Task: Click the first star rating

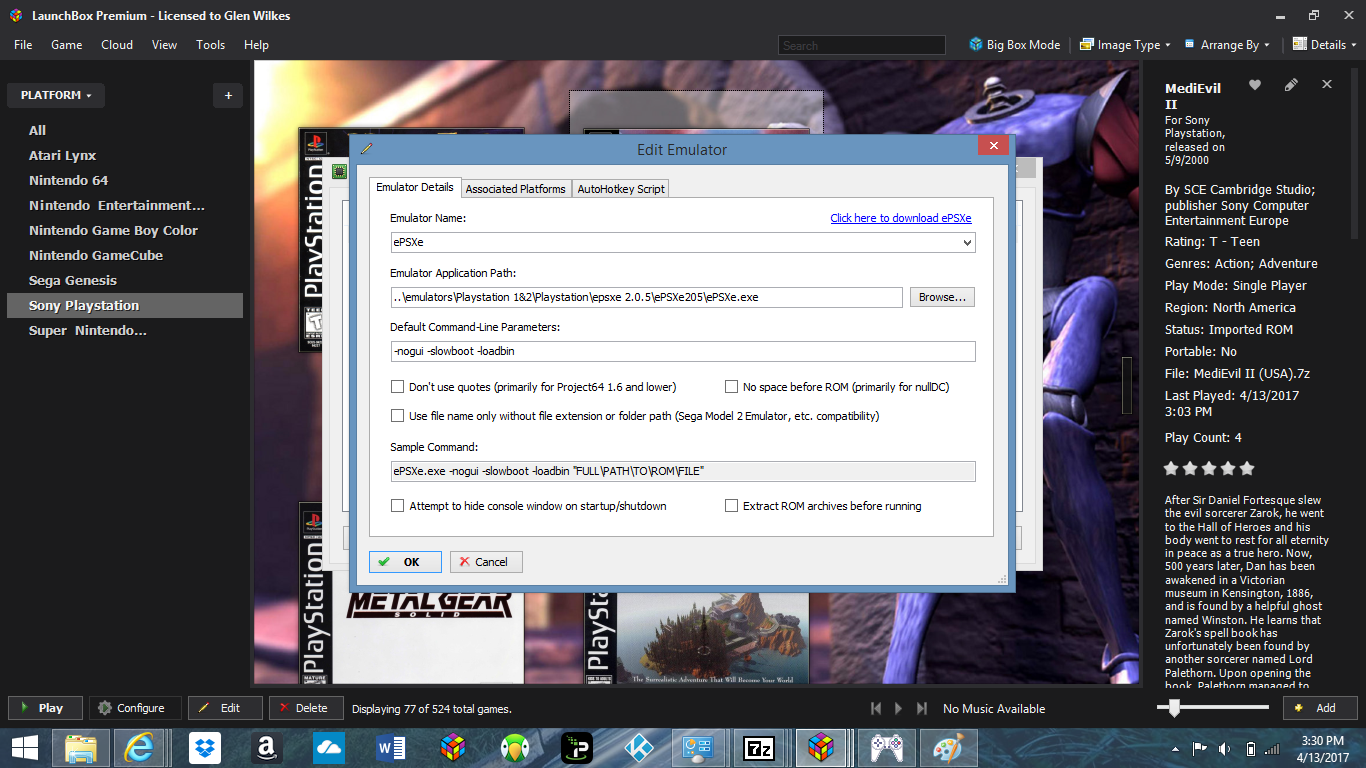Action: (x=1172, y=468)
